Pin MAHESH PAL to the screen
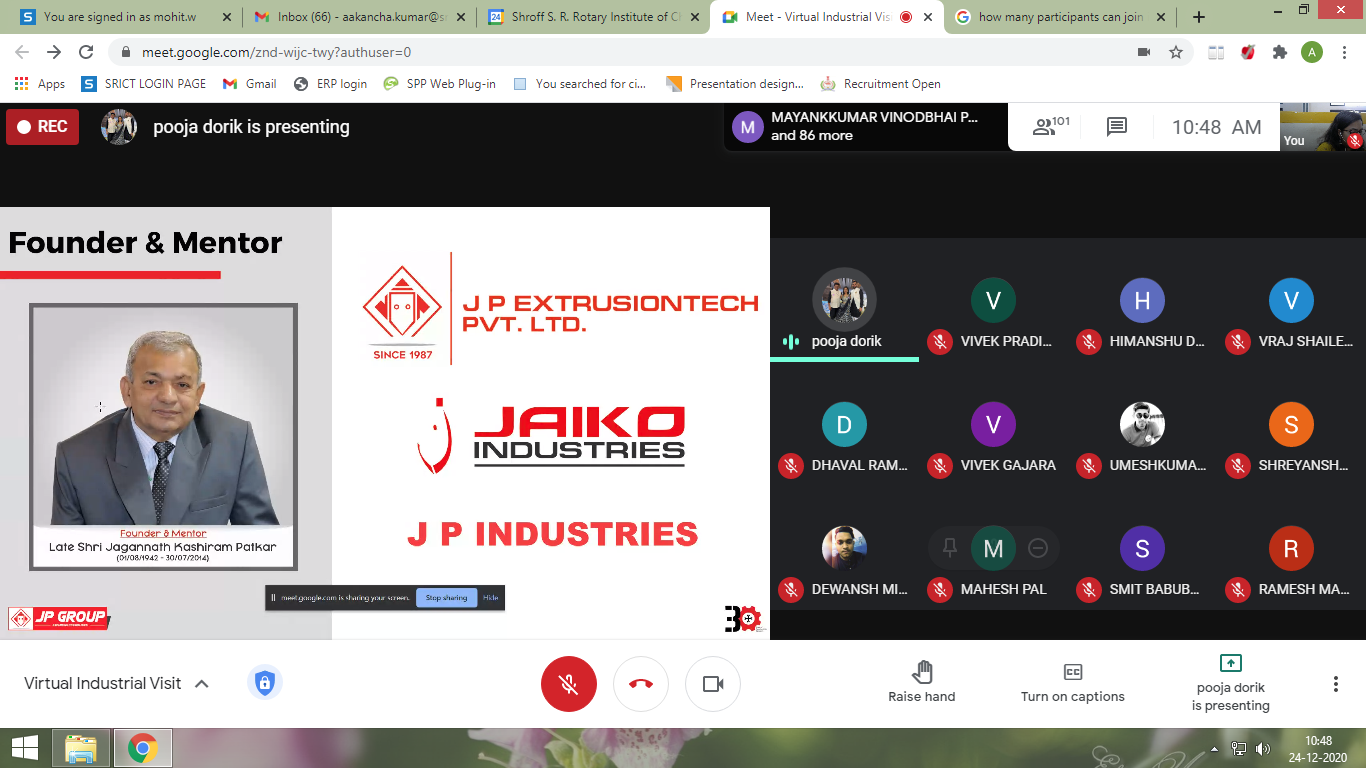This screenshot has height=768, width=1366. click(x=950, y=548)
